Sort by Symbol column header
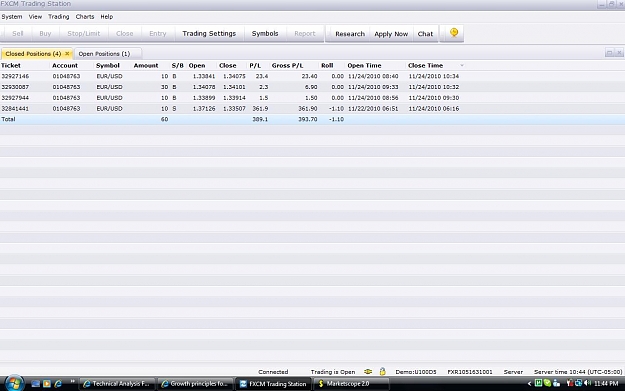Image resolution: width=625 pixels, height=391 pixels. tap(108, 65)
